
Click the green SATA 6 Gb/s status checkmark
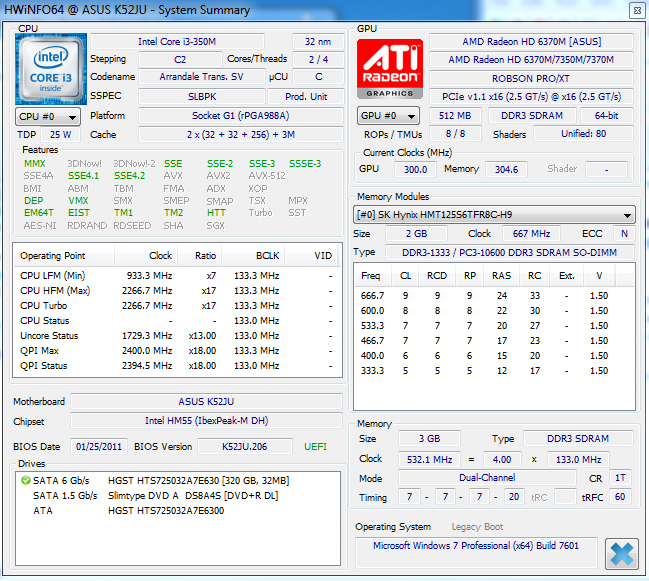point(26,480)
